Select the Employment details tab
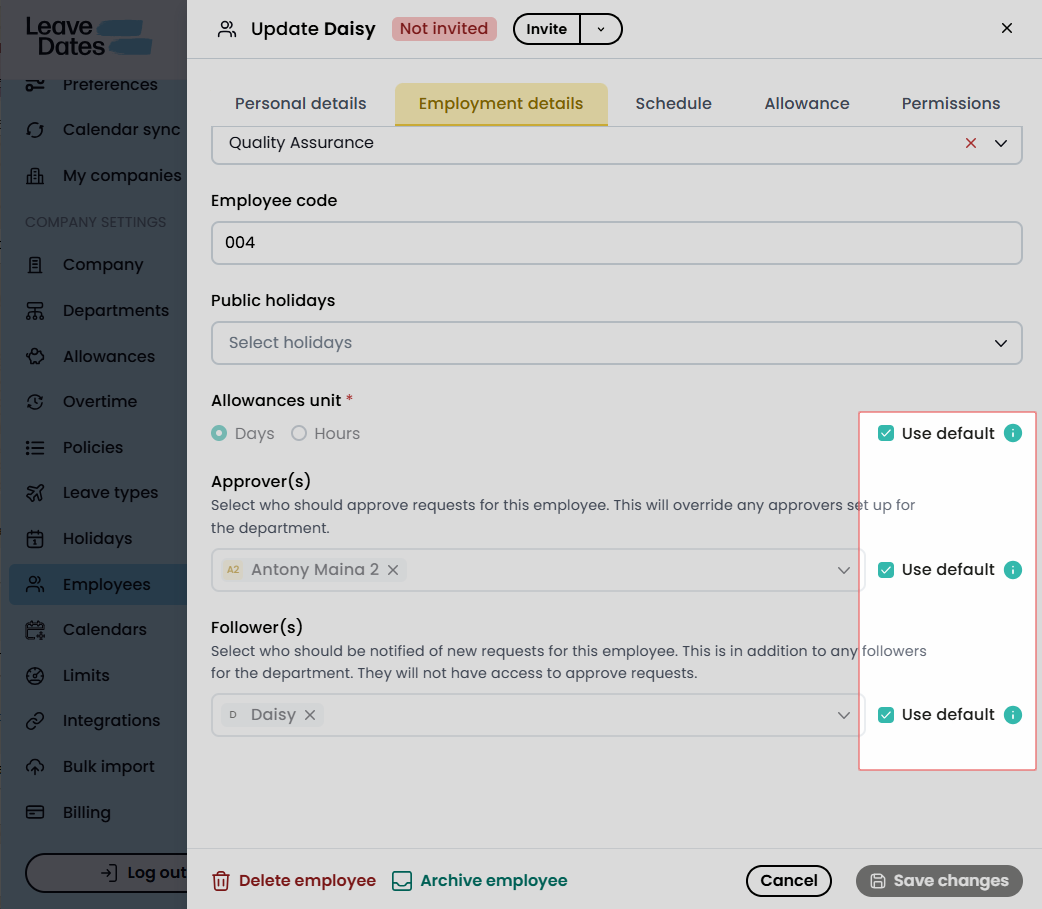Screen dimensions: 1042x909 pyautogui.click(x=501, y=104)
